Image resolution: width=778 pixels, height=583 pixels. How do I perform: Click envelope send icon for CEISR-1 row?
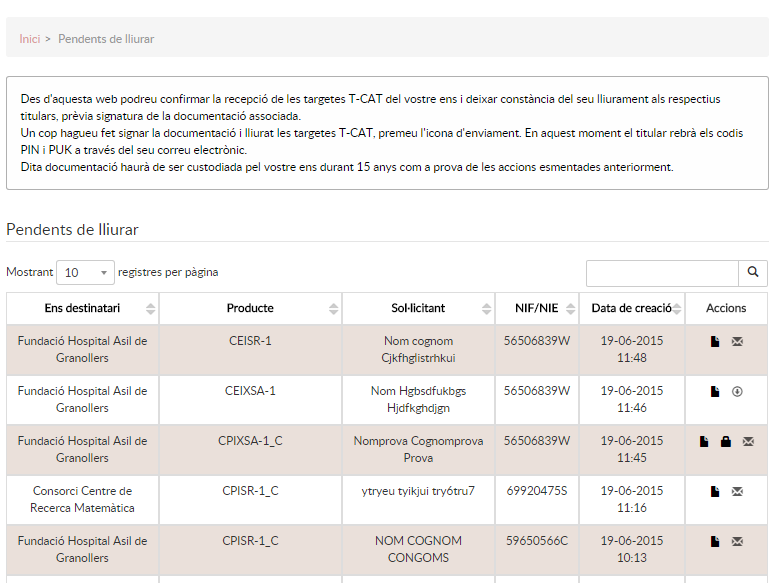pyautogui.click(x=737, y=342)
